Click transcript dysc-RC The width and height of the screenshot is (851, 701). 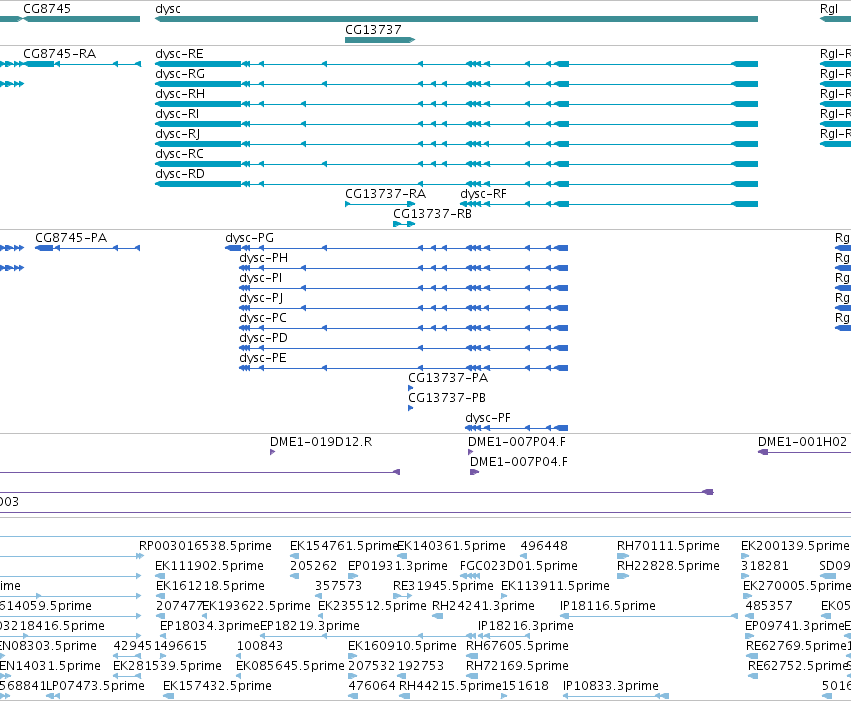pos(456,164)
